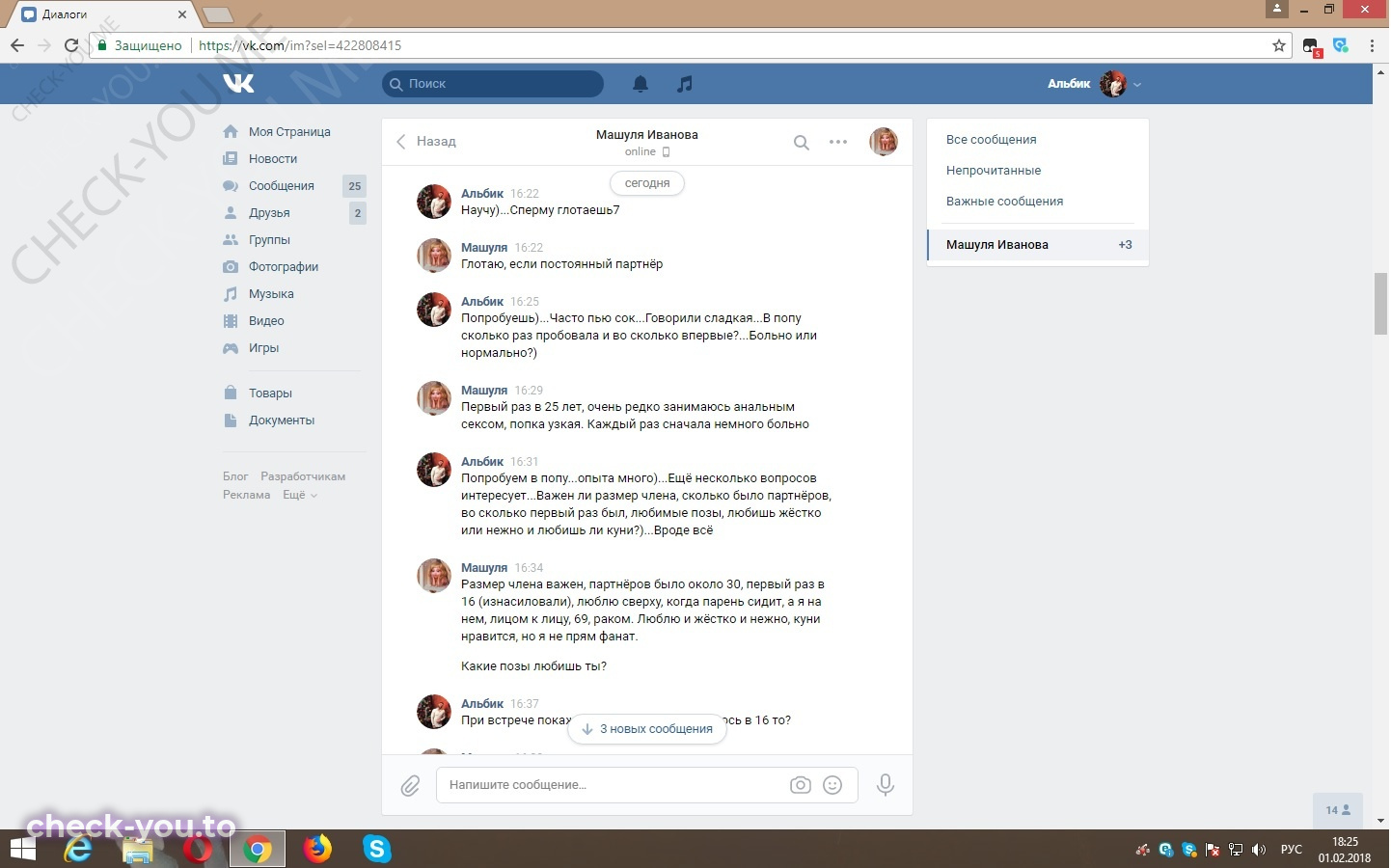Bookmark this page with the star icon
This screenshot has height=868, width=1391.
(1279, 45)
